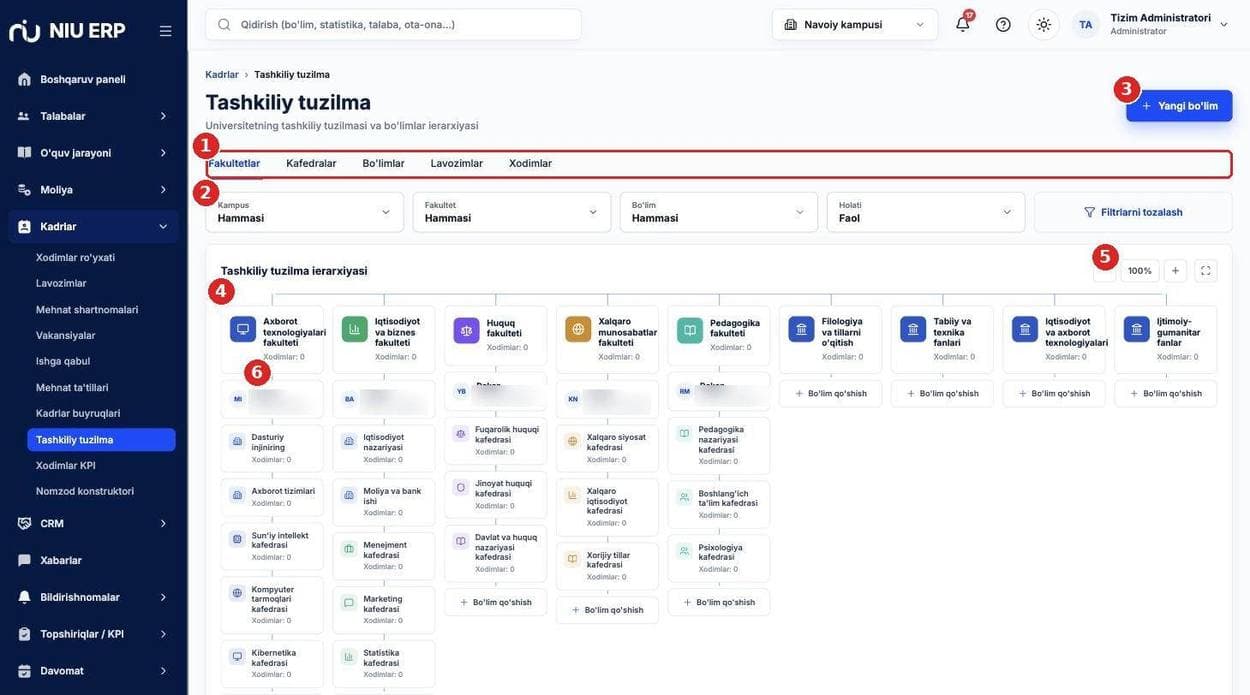This screenshot has height=695, width=1250.
Task: Click Bo'lim qo'shish under Ijtimoiy-gumanitar fanlar
Action: [x=1166, y=393]
